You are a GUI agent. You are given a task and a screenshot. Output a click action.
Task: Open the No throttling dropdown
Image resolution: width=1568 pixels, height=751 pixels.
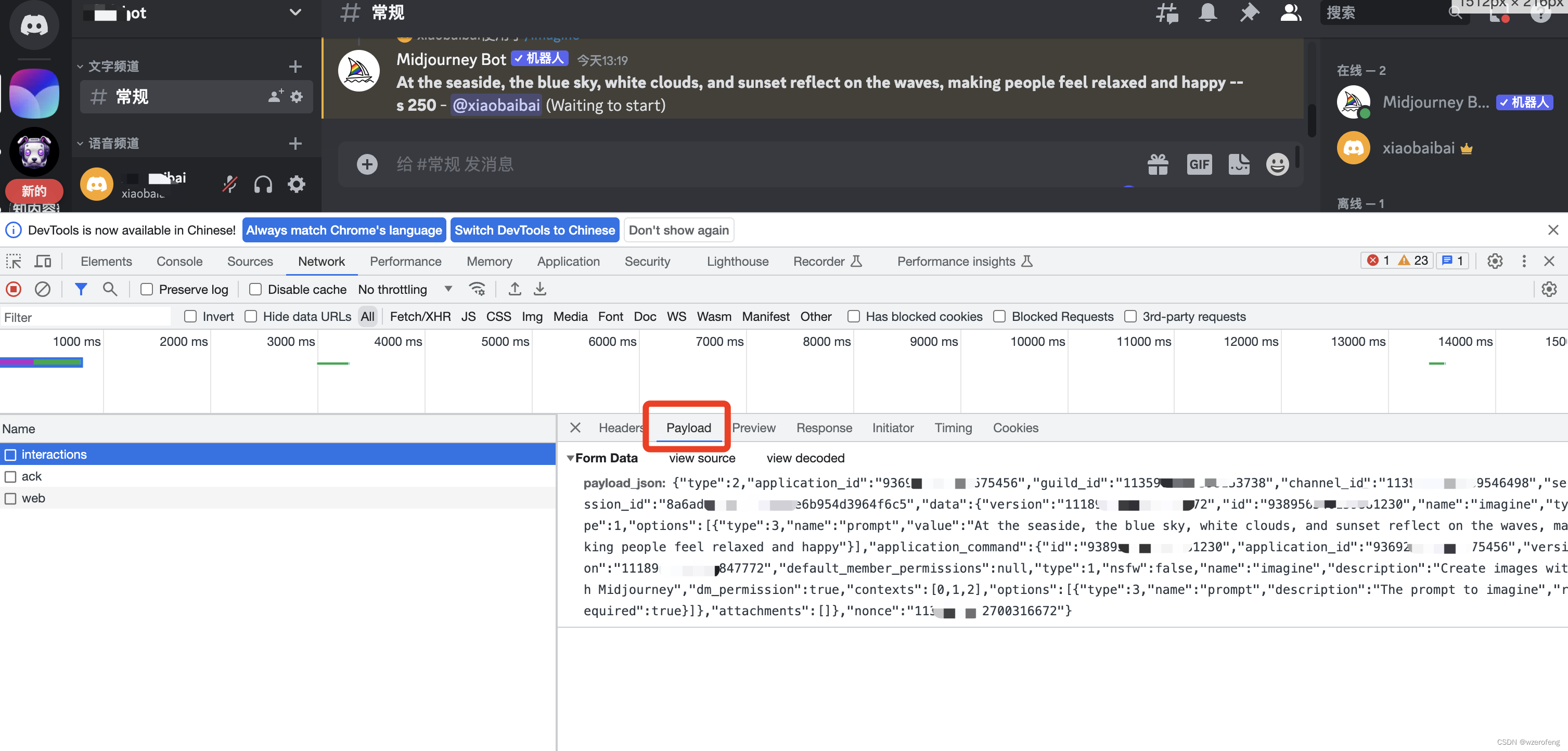coord(405,290)
